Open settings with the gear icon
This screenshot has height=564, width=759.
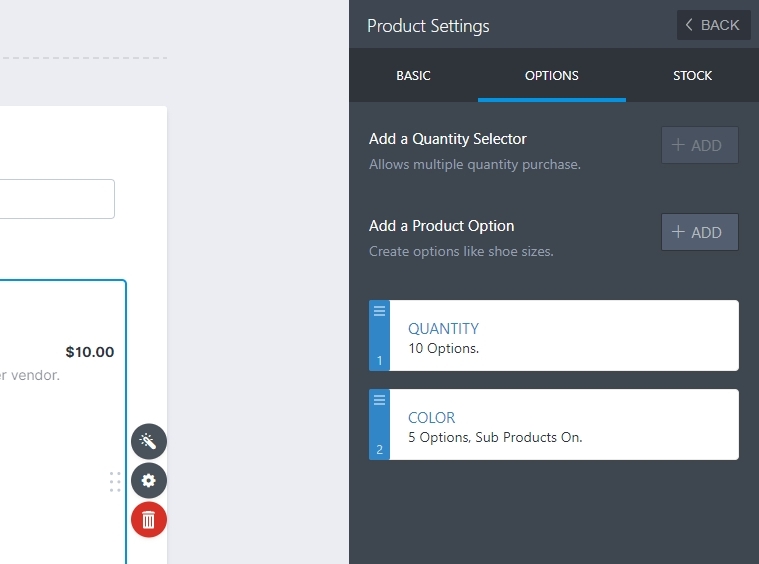[149, 481]
